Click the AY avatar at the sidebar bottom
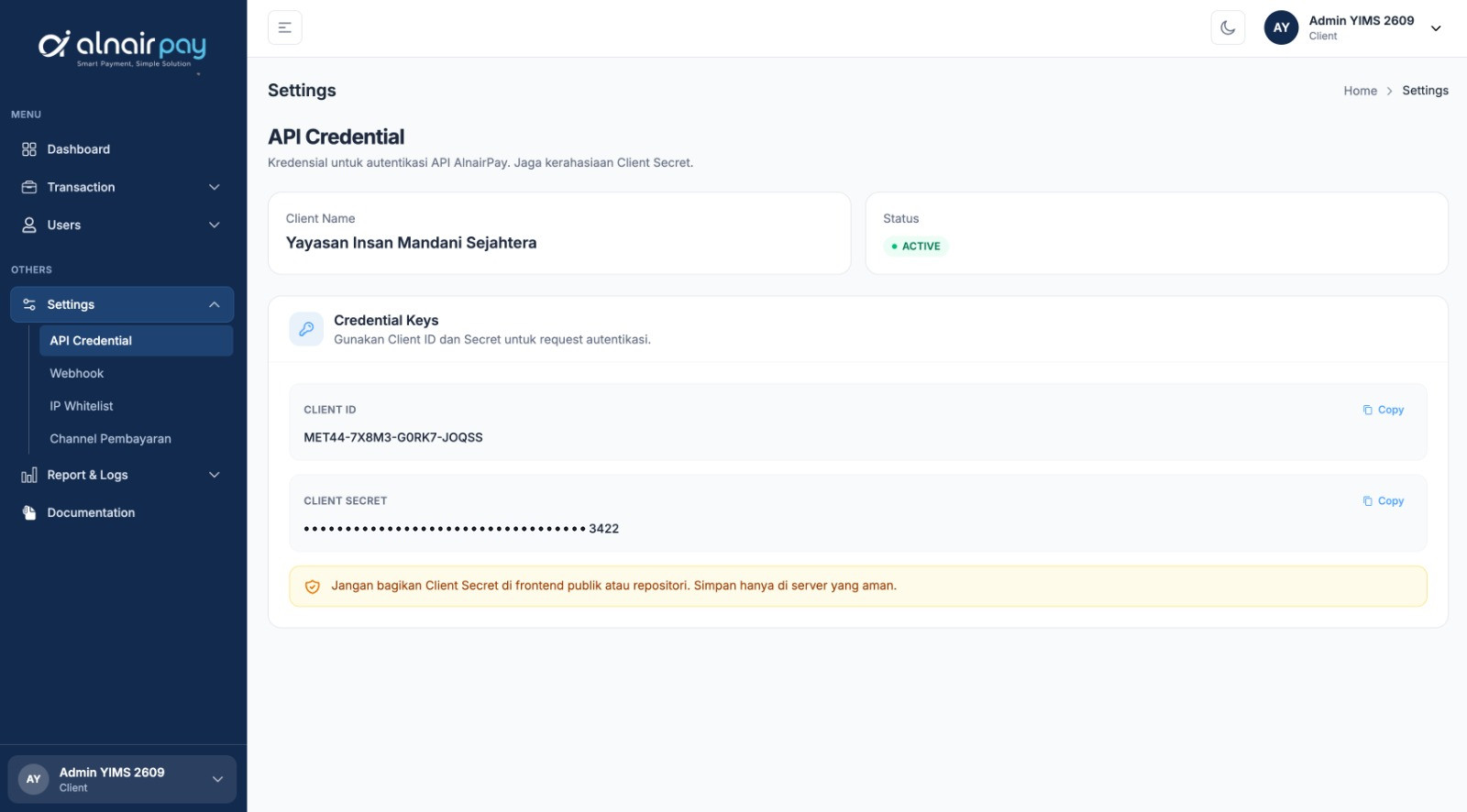This screenshot has width=1467, height=812. pyautogui.click(x=34, y=779)
